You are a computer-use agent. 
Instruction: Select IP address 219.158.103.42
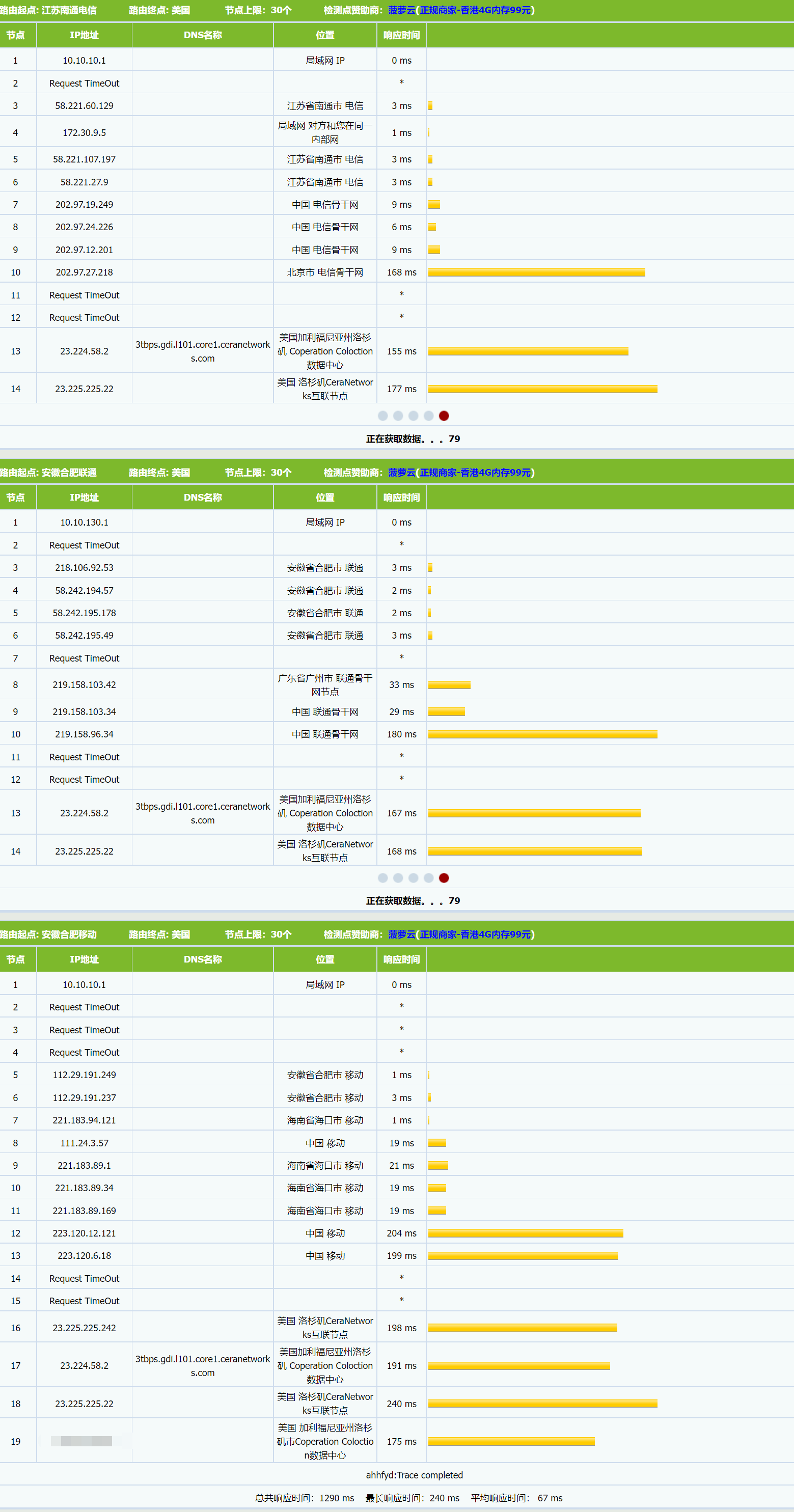(x=85, y=684)
